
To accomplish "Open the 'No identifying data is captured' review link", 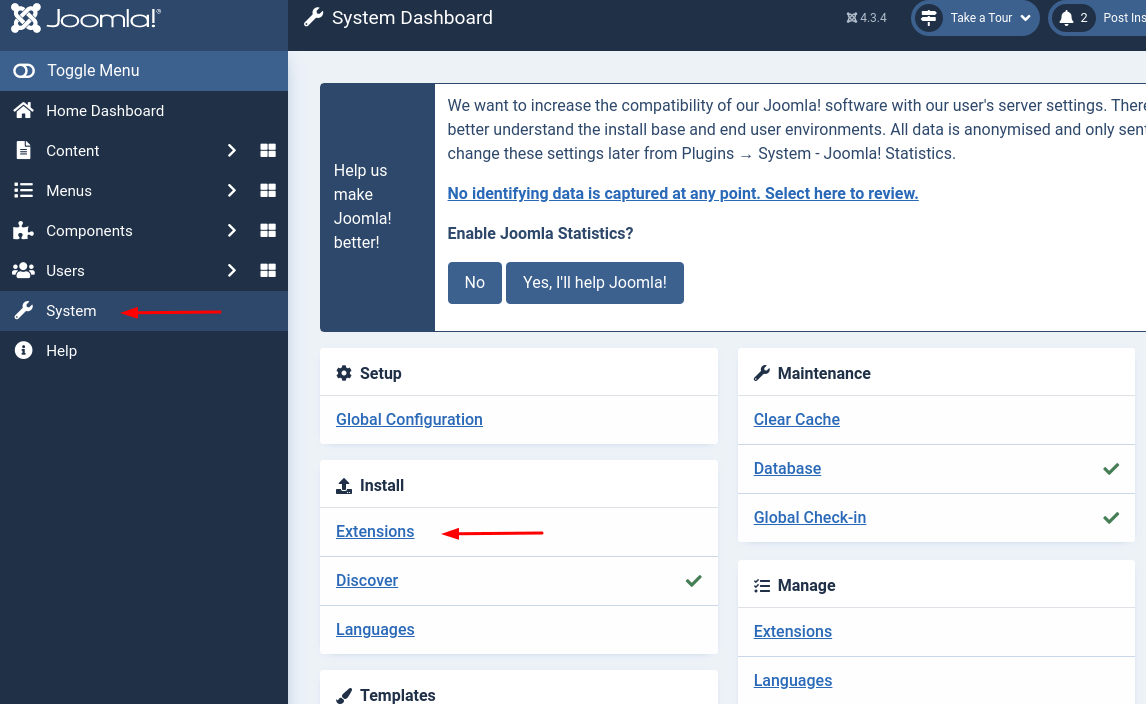I will tap(683, 194).
